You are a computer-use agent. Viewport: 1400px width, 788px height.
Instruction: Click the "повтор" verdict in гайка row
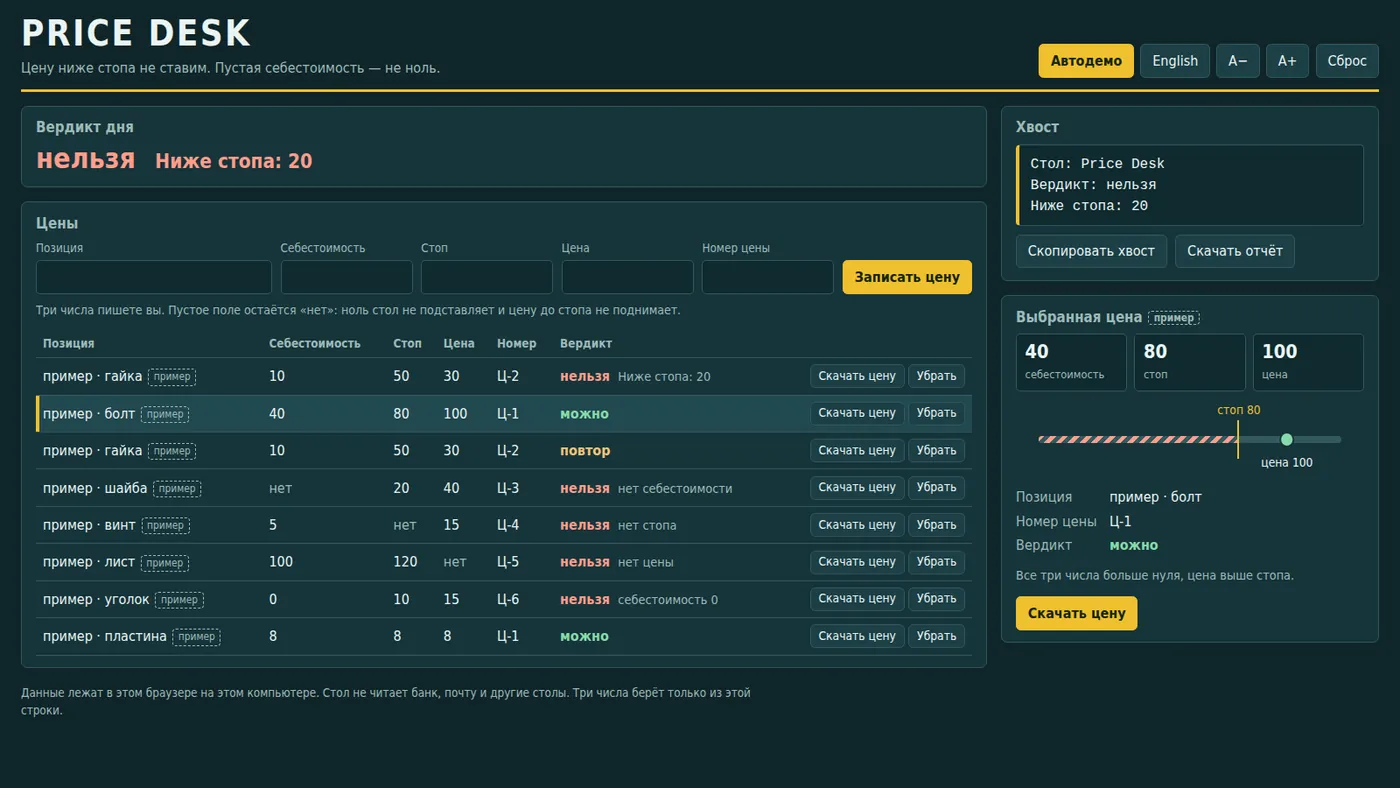point(585,451)
